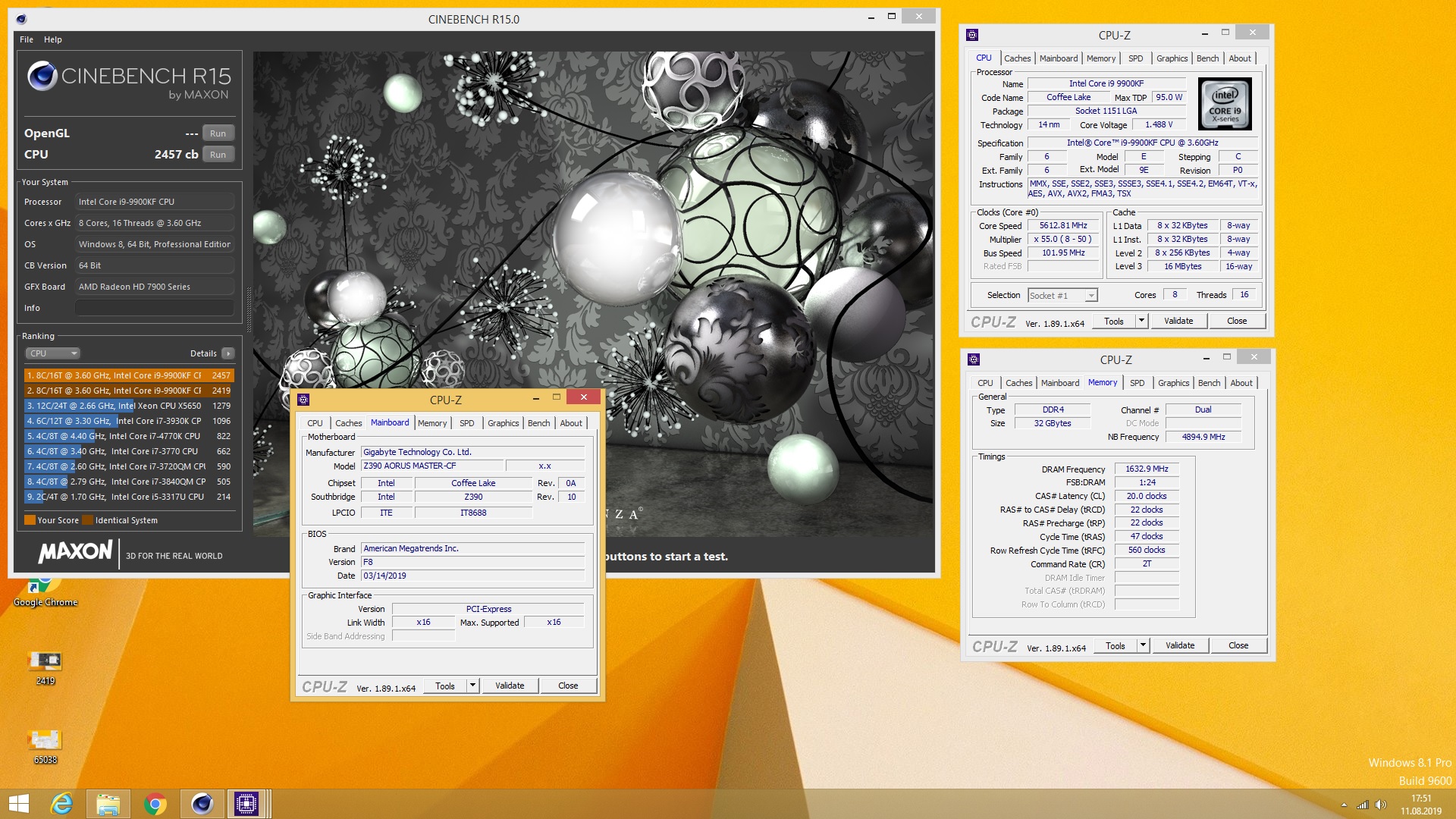Open the 2419 desktop image file
The height and width of the screenshot is (819, 1456).
tap(45, 668)
